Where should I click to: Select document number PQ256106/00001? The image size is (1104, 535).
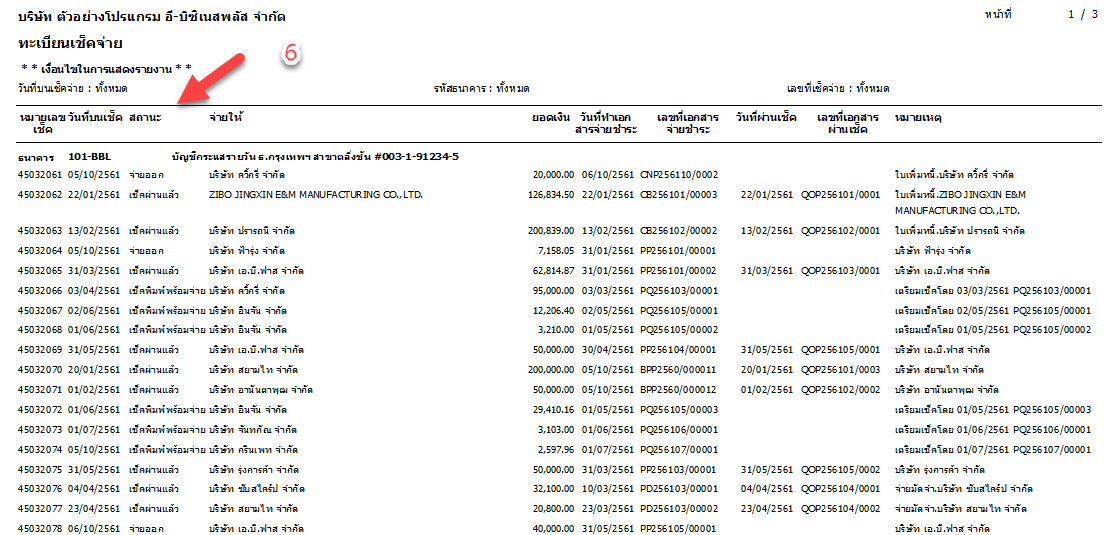pyautogui.click(x=679, y=429)
